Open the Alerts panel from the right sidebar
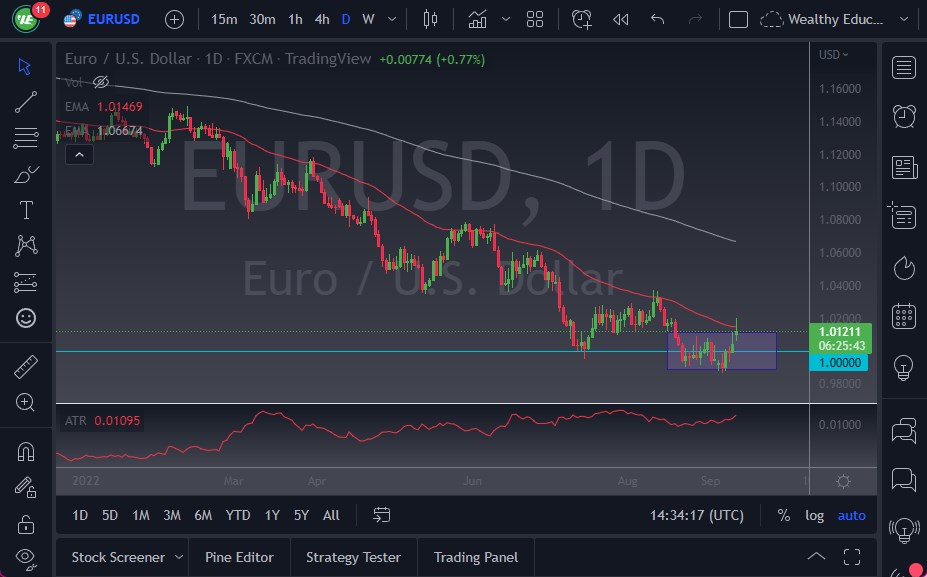This screenshot has height=577, width=927. coord(902,116)
